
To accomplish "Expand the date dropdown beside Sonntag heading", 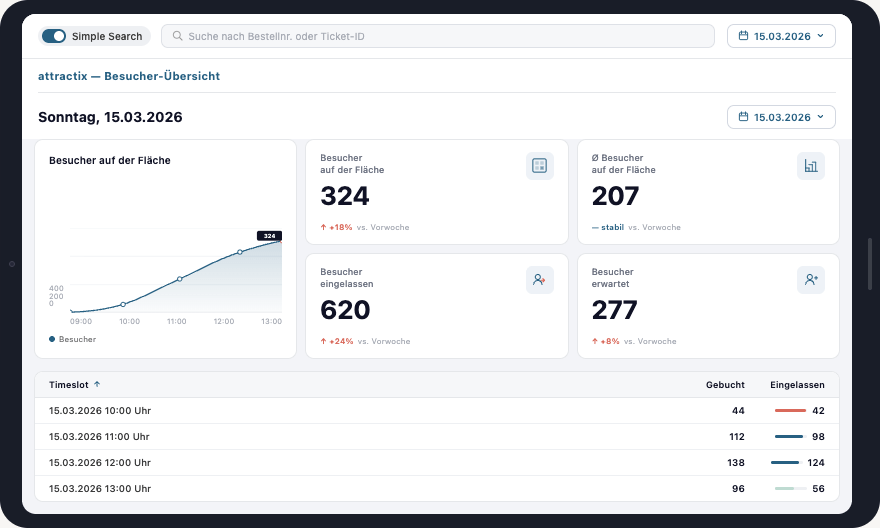I will tap(781, 117).
